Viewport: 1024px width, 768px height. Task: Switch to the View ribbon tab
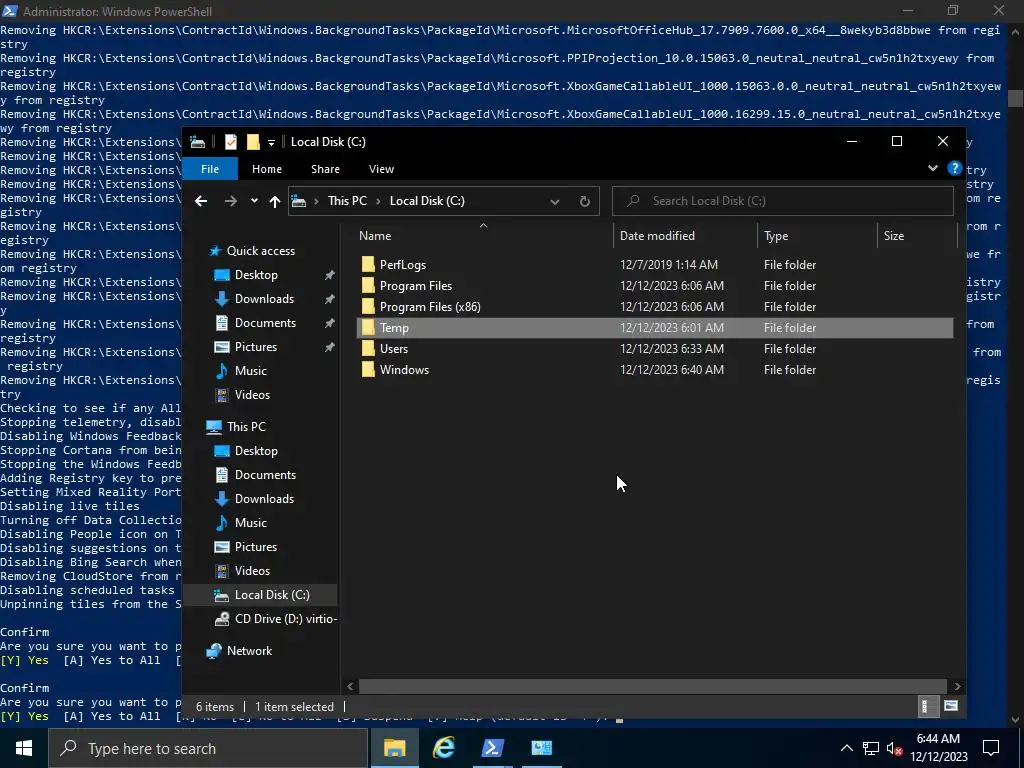(381, 169)
